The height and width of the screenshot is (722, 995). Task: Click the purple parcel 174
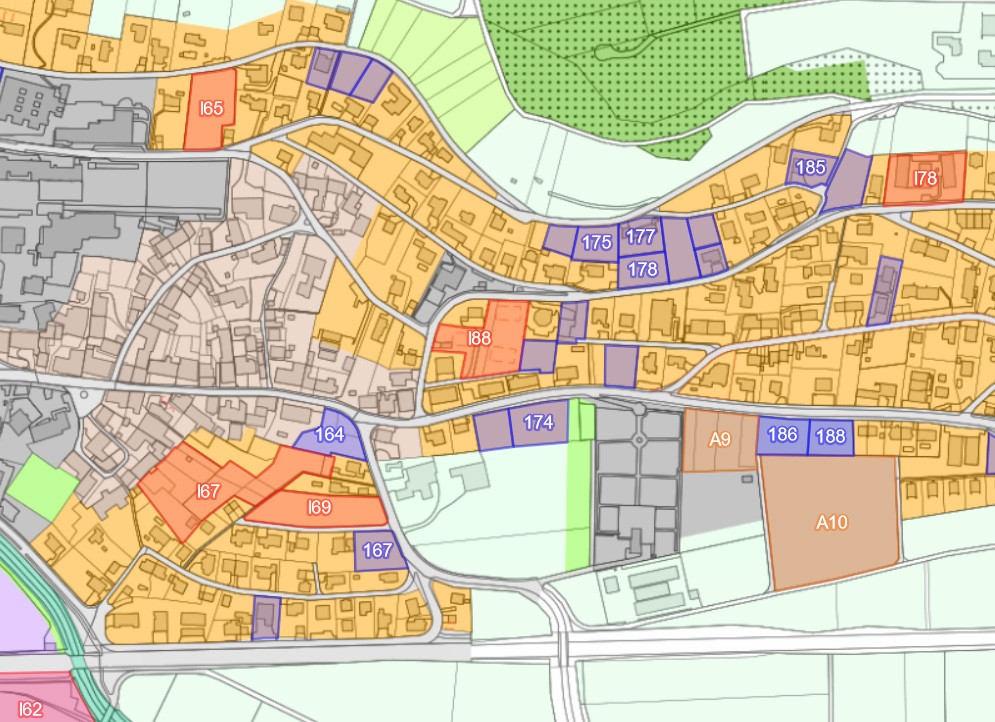coord(537,423)
